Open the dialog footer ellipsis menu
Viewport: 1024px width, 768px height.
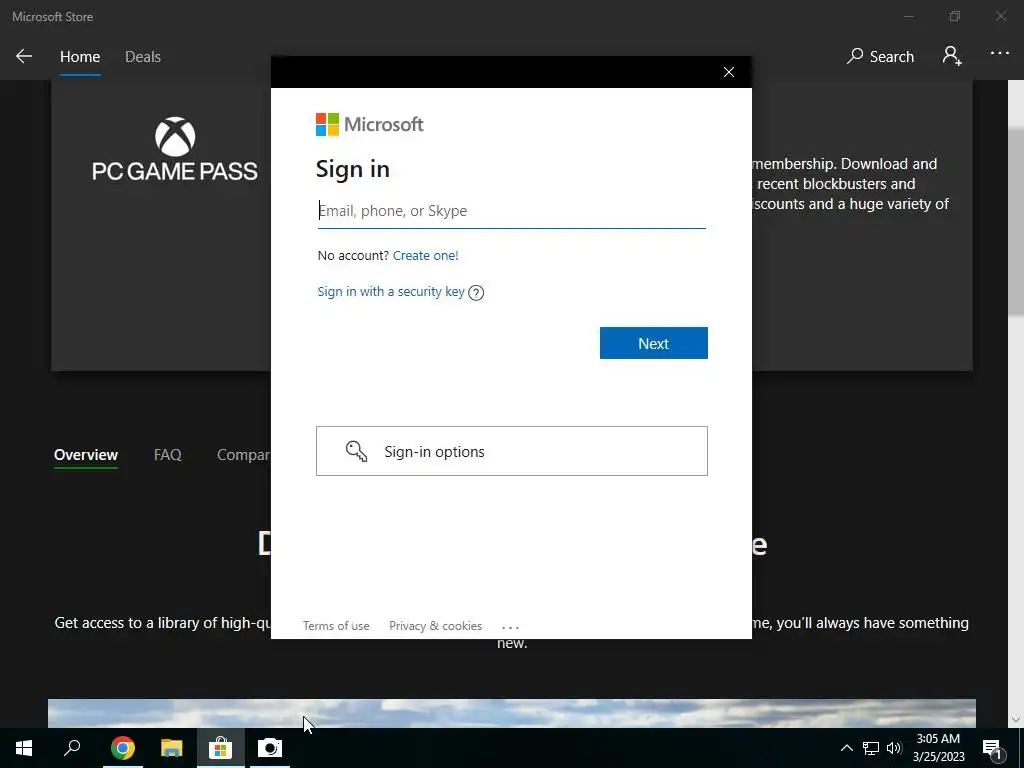(510, 627)
